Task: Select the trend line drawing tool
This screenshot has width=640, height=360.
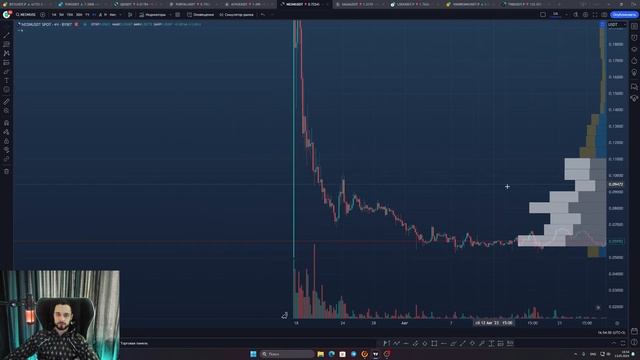Action: 7,35
